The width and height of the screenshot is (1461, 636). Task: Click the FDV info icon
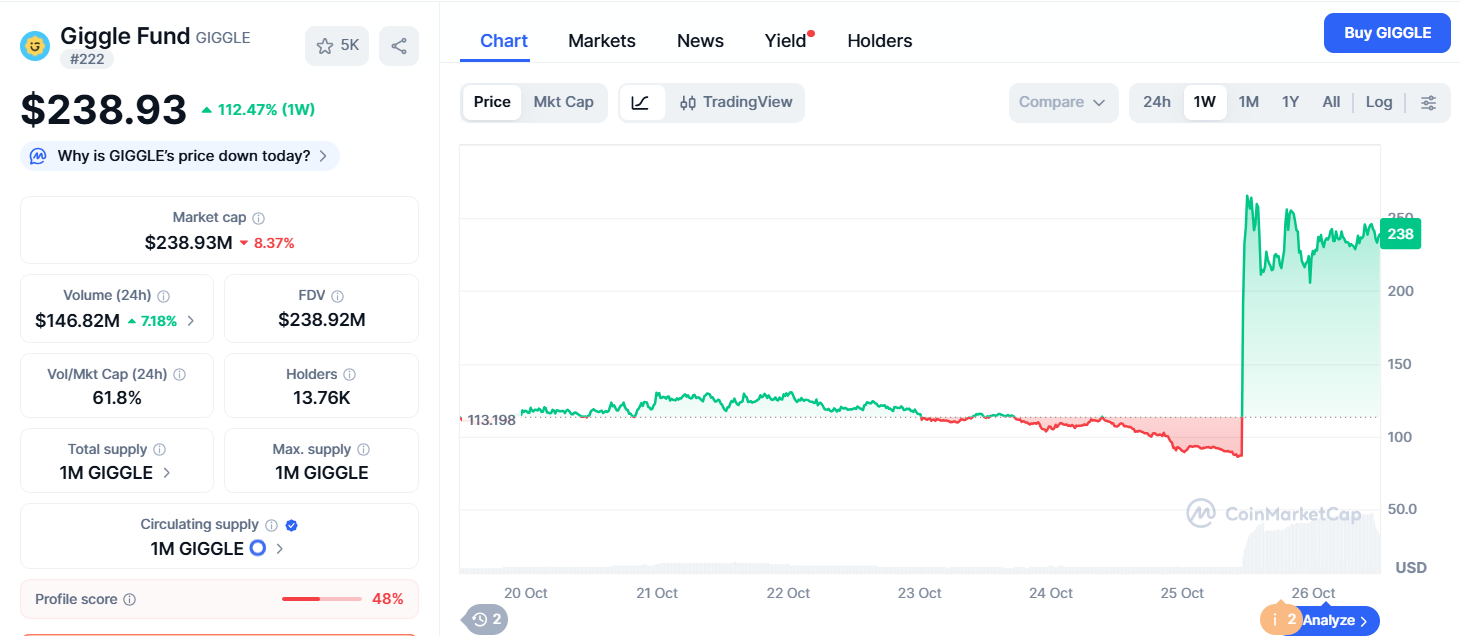pyautogui.click(x=338, y=297)
